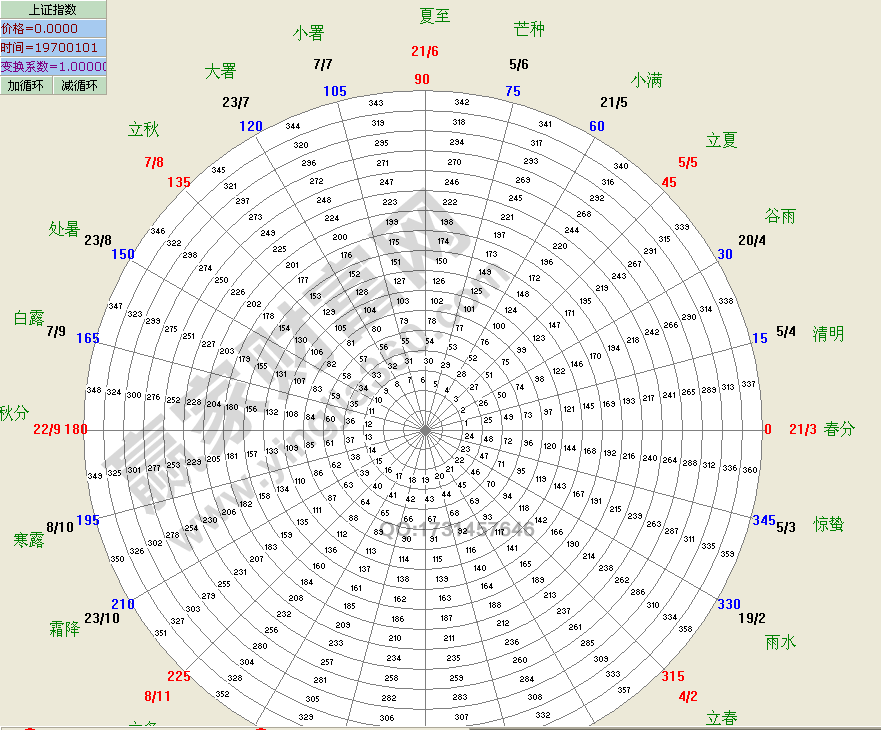The image size is (881, 730).
Task: Click the 清明 solar term label
Action: click(828, 333)
